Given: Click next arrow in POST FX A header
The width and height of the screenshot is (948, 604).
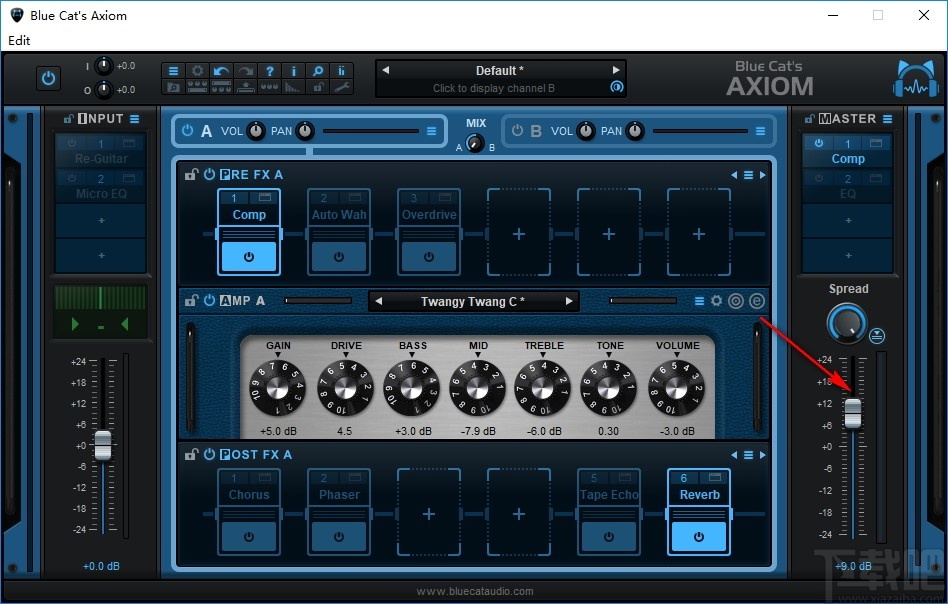Looking at the screenshot, I should 762,455.
